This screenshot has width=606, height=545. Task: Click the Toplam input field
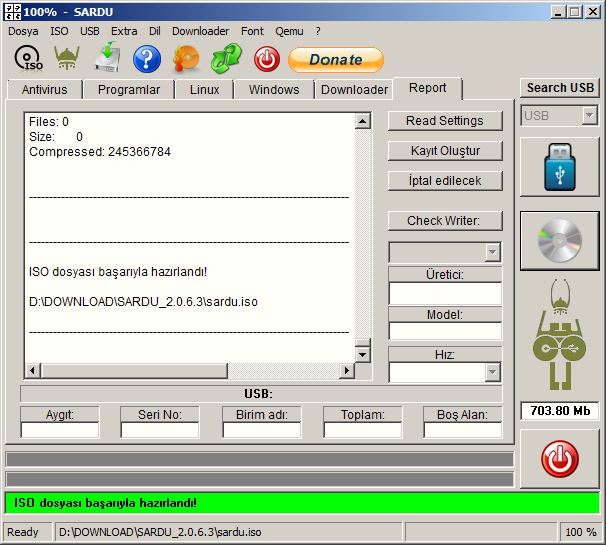click(x=363, y=430)
